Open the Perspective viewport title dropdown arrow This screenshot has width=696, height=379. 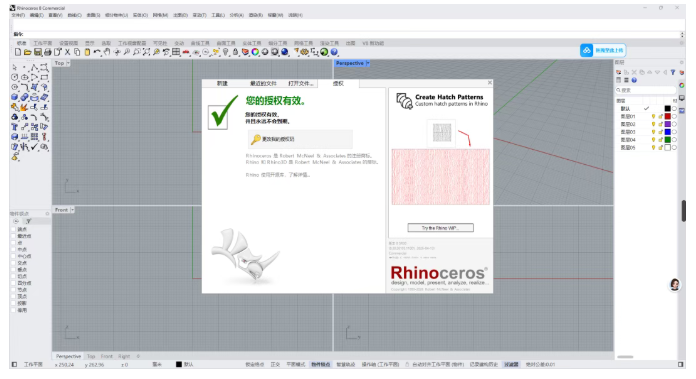[368, 63]
